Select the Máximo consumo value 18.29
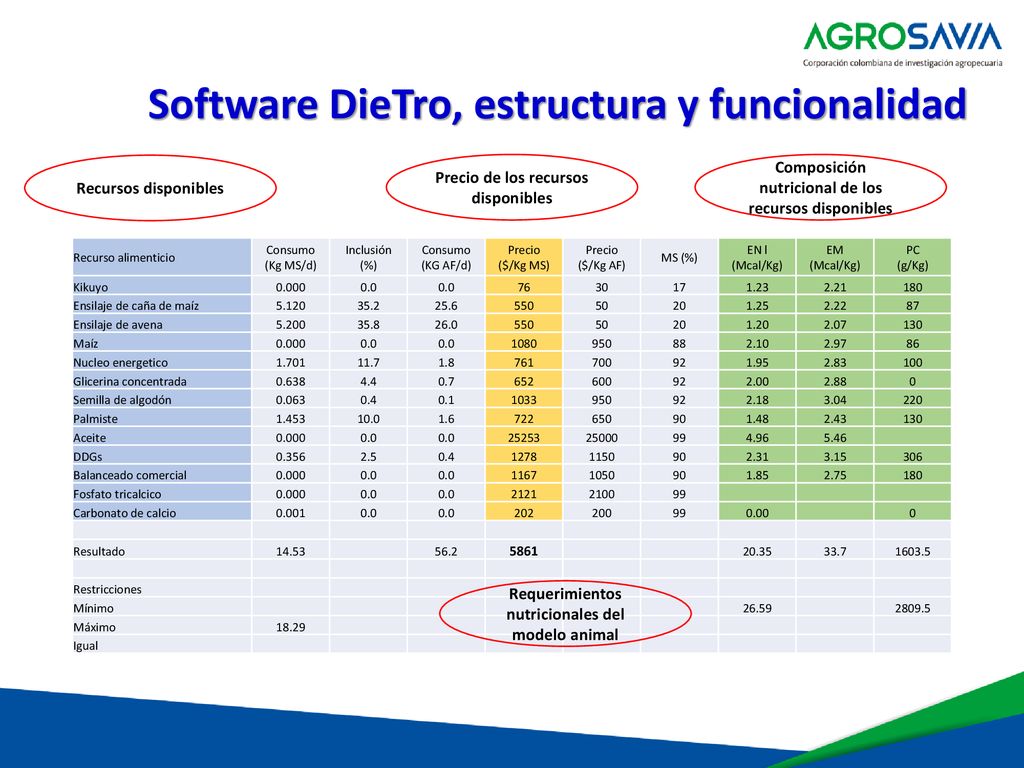 coord(291,627)
